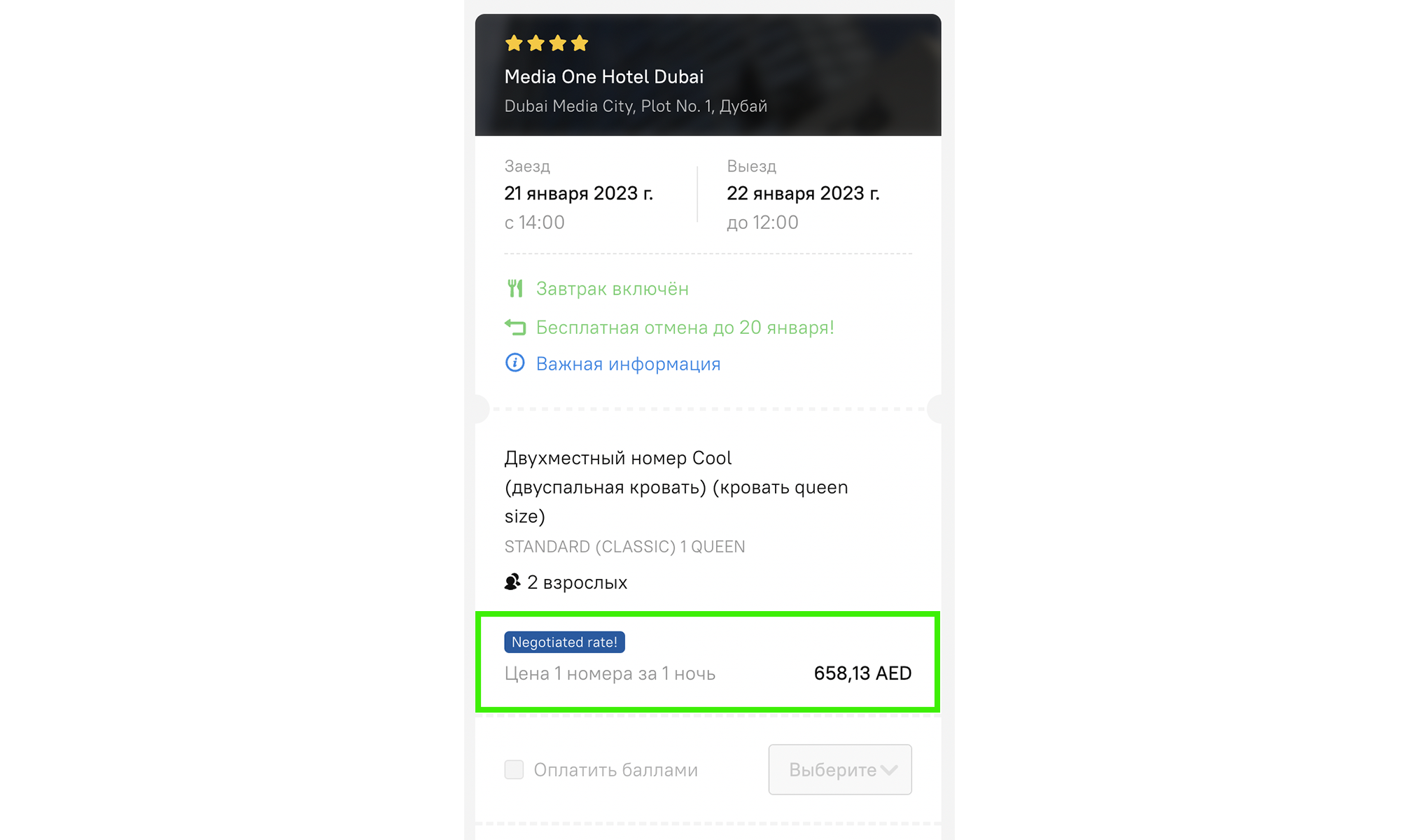Screen dimensions: 1419x840
Task: Click the Оплатить баллами label text
Action: point(615,770)
